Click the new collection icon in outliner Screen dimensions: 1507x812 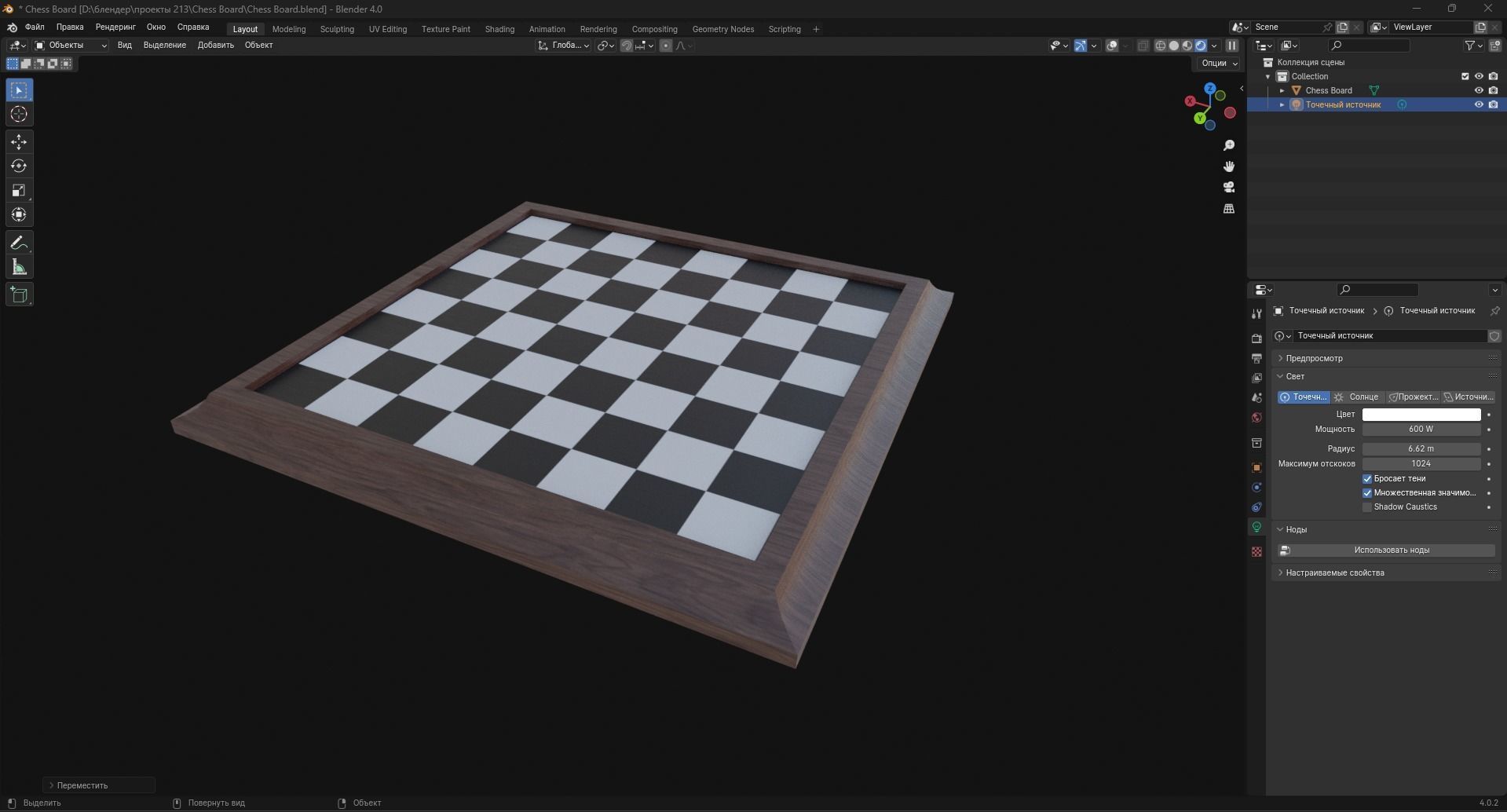tap(1494, 46)
